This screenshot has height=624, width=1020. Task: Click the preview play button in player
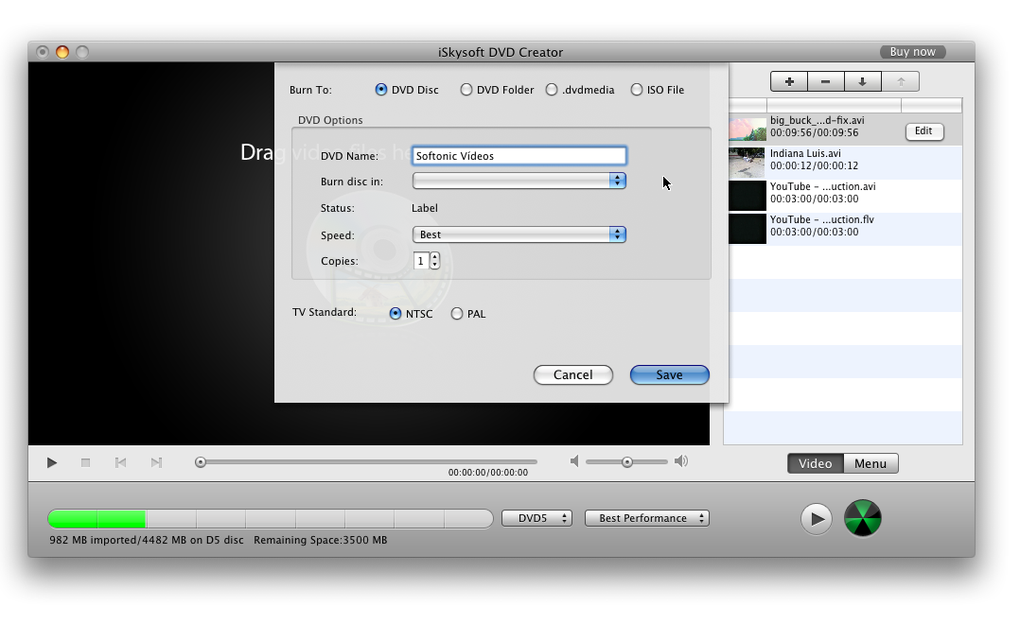(x=52, y=463)
